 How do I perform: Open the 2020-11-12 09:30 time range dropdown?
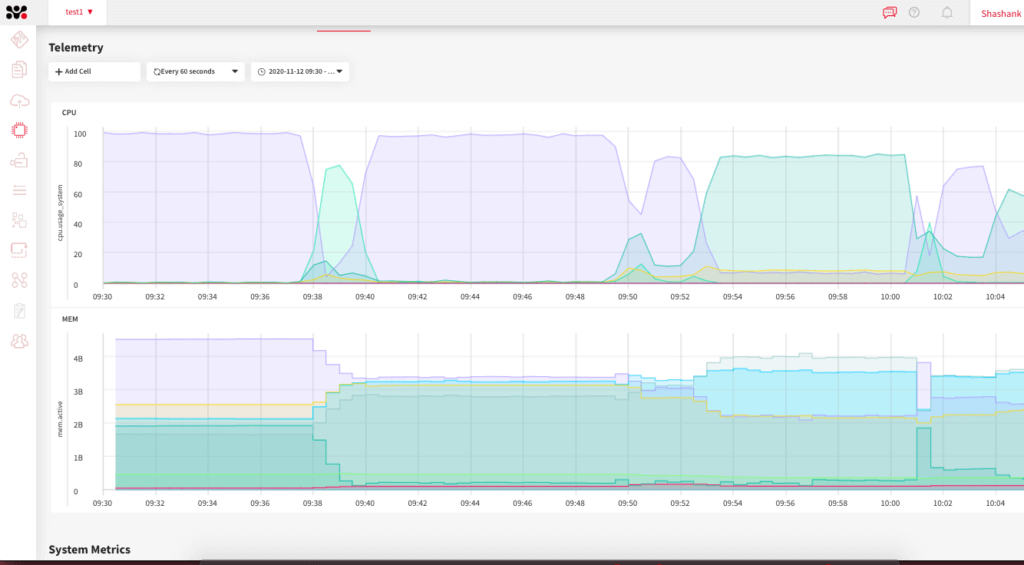point(300,72)
